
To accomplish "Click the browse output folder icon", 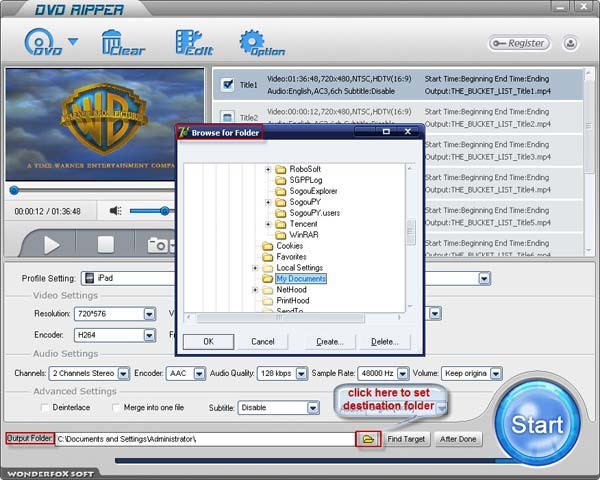I will (x=368, y=439).
